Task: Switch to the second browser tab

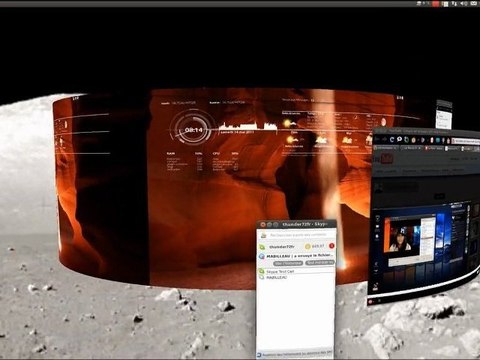Action: tap(411, 148)
